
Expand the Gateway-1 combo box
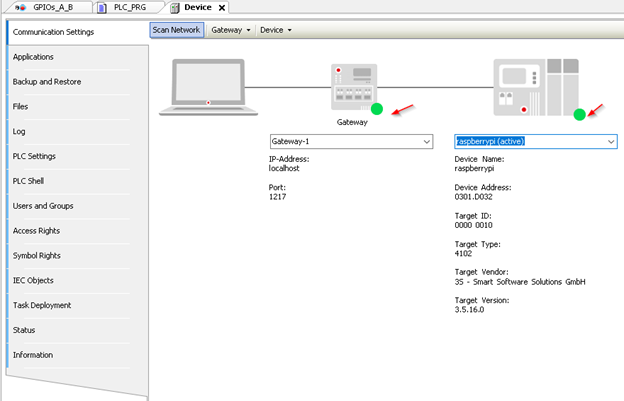point(427,142)
